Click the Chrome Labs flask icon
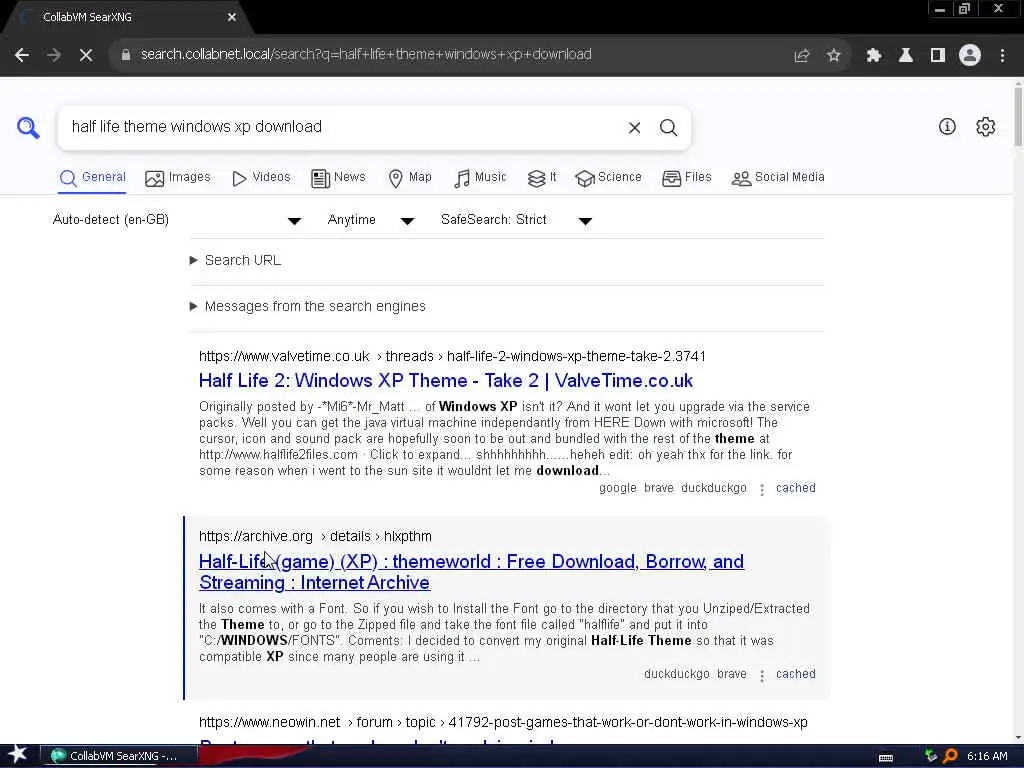Viewport: 1024px width, 768px height. coord(905,56)
